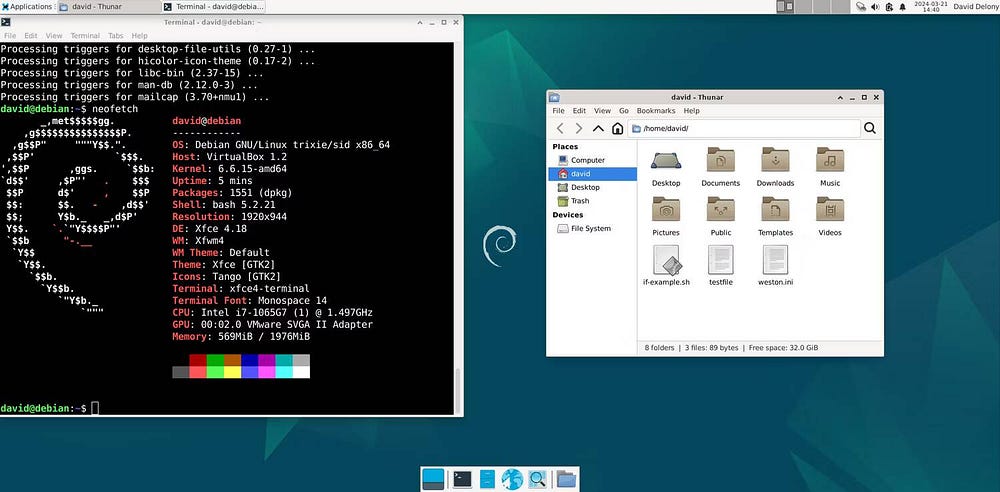Screen dimensions: 1000x492
Task: Open David Delony user menu
Action: [975, 6]
